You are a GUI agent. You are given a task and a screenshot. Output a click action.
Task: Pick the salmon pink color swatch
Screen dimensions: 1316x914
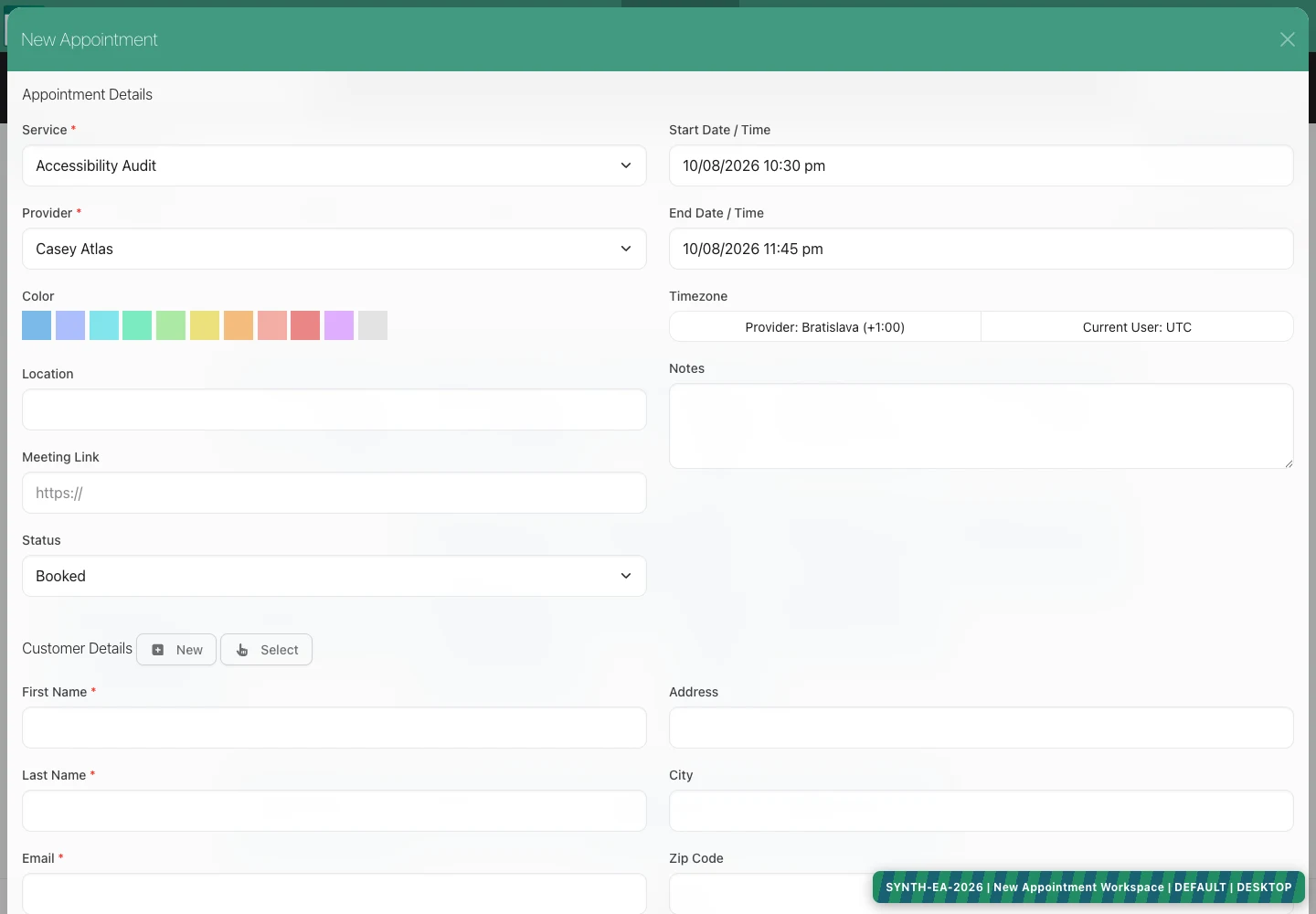coord(272,325)
